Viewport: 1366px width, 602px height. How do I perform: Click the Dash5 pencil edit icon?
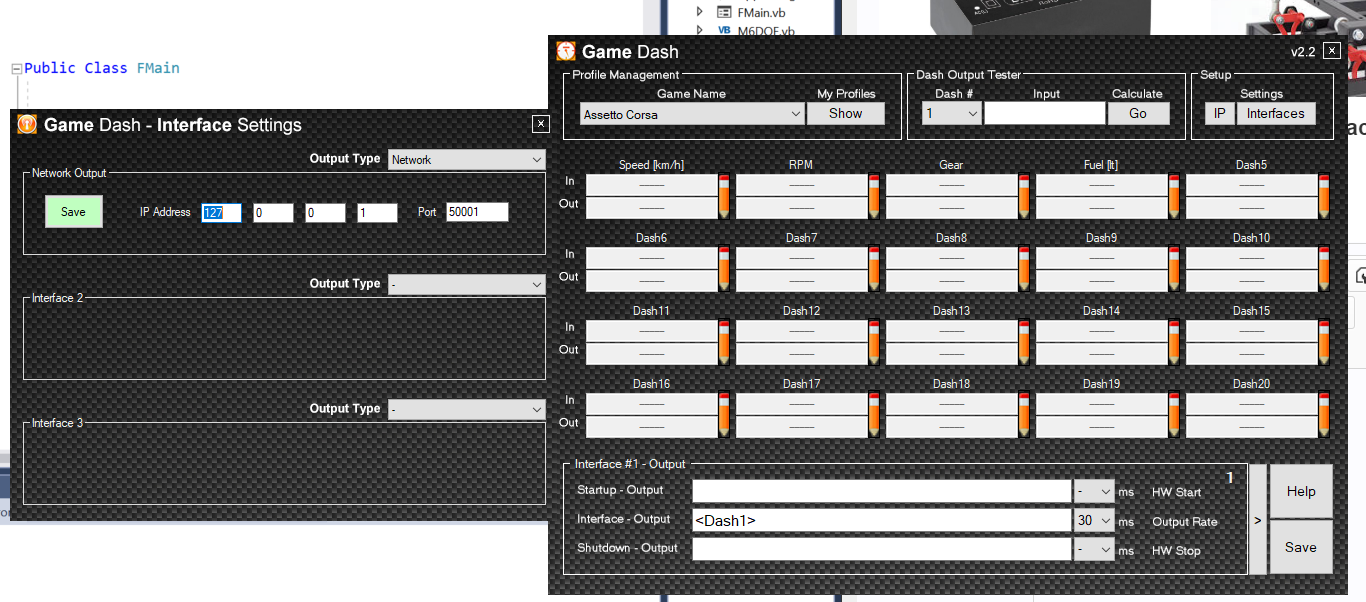click(x=1325, y=196)
